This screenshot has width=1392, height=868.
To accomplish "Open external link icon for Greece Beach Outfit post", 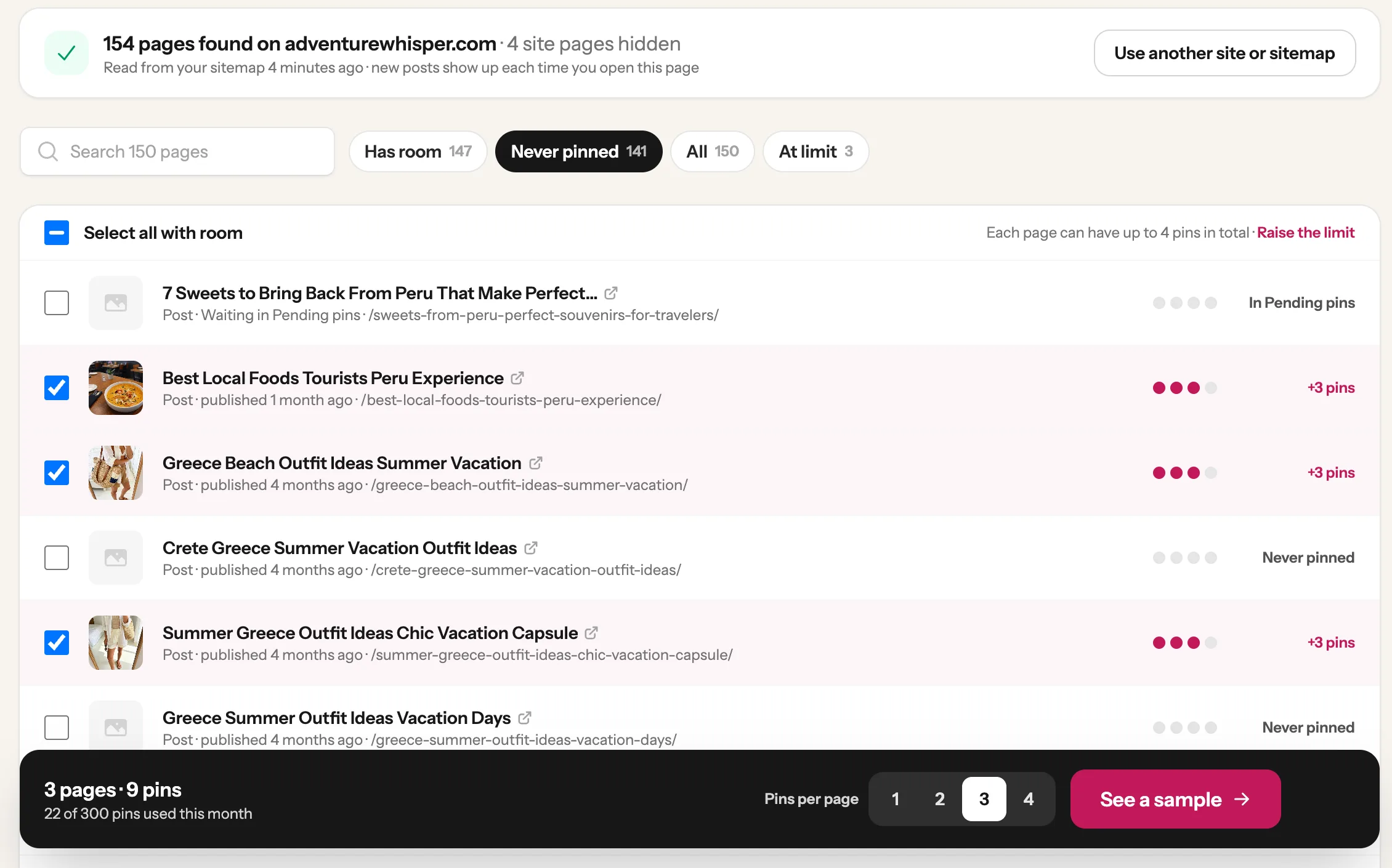I will point(535,463).
